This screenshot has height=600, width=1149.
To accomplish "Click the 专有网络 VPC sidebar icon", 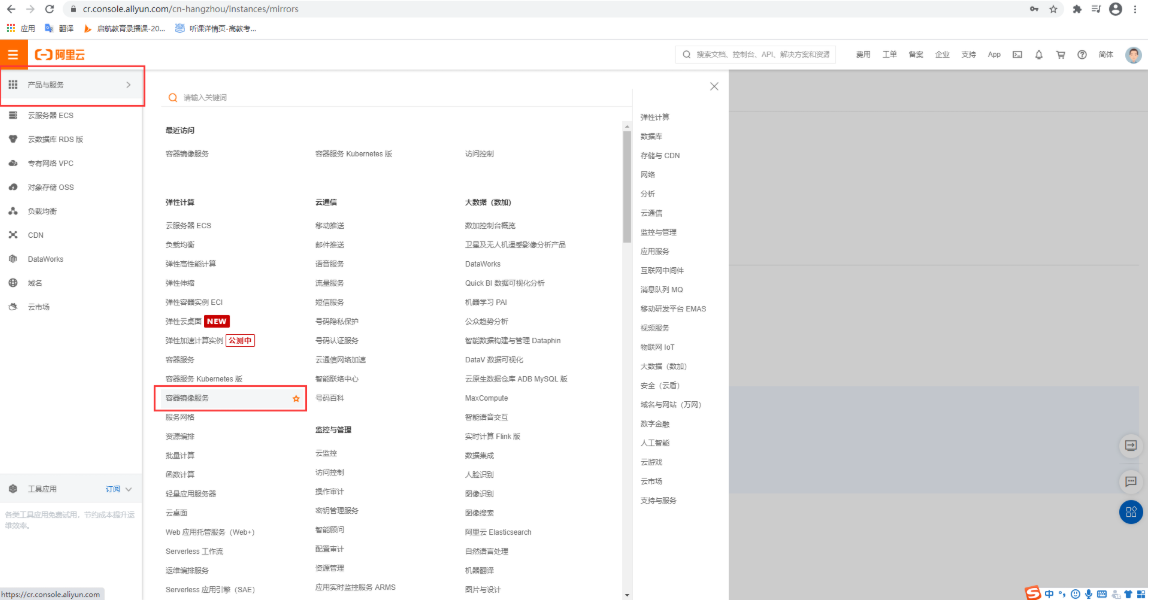I will [x=13, y=163].
